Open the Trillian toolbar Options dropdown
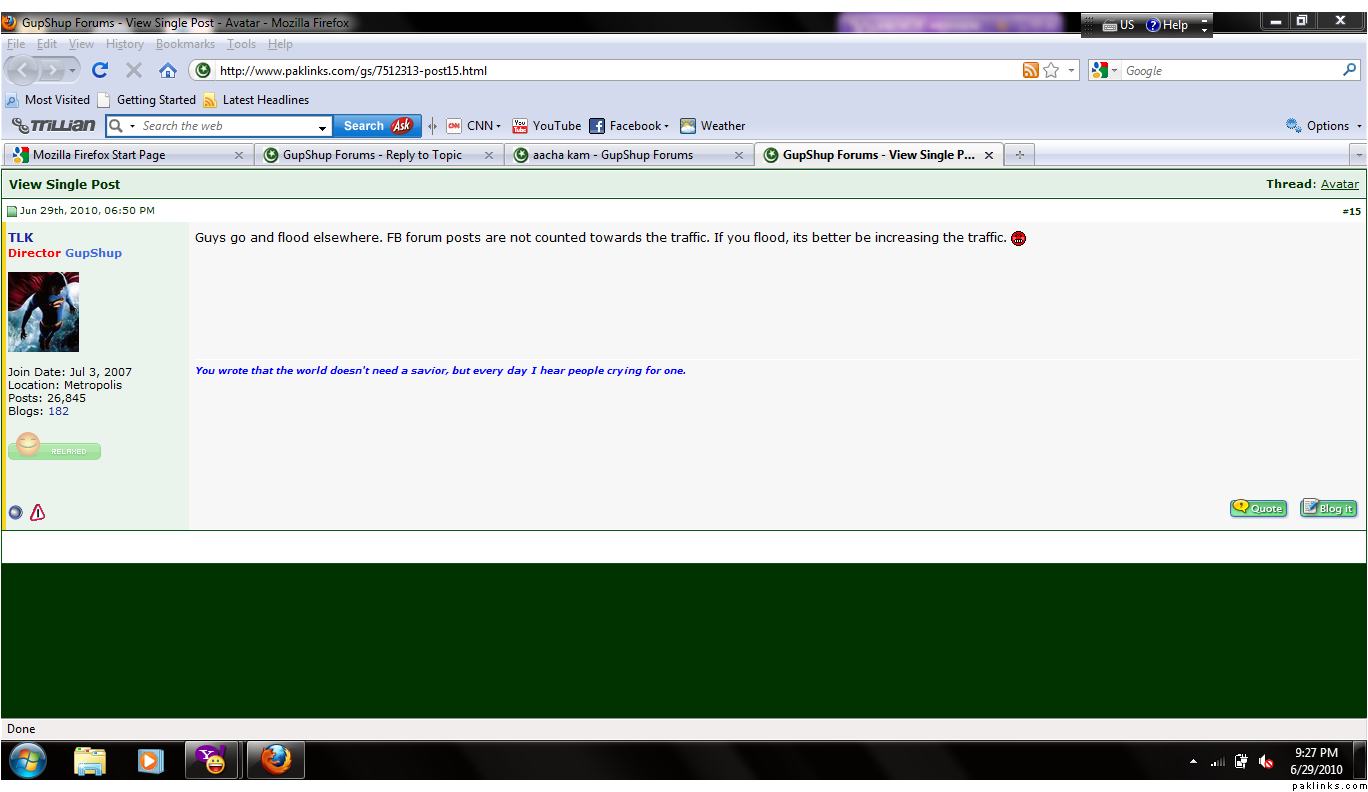This screenshot has height=792, width=1368. pyautogui.click(x=1325, y=126)
